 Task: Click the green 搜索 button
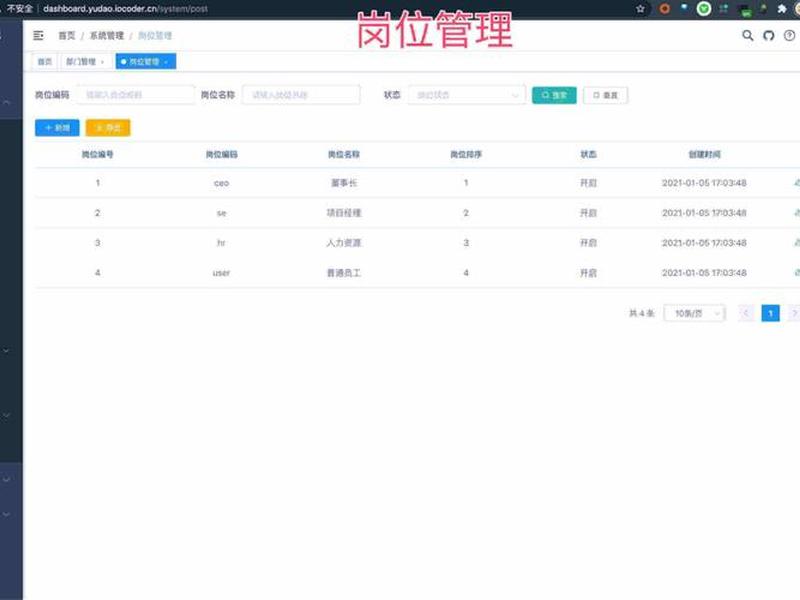tap(554, 95)
